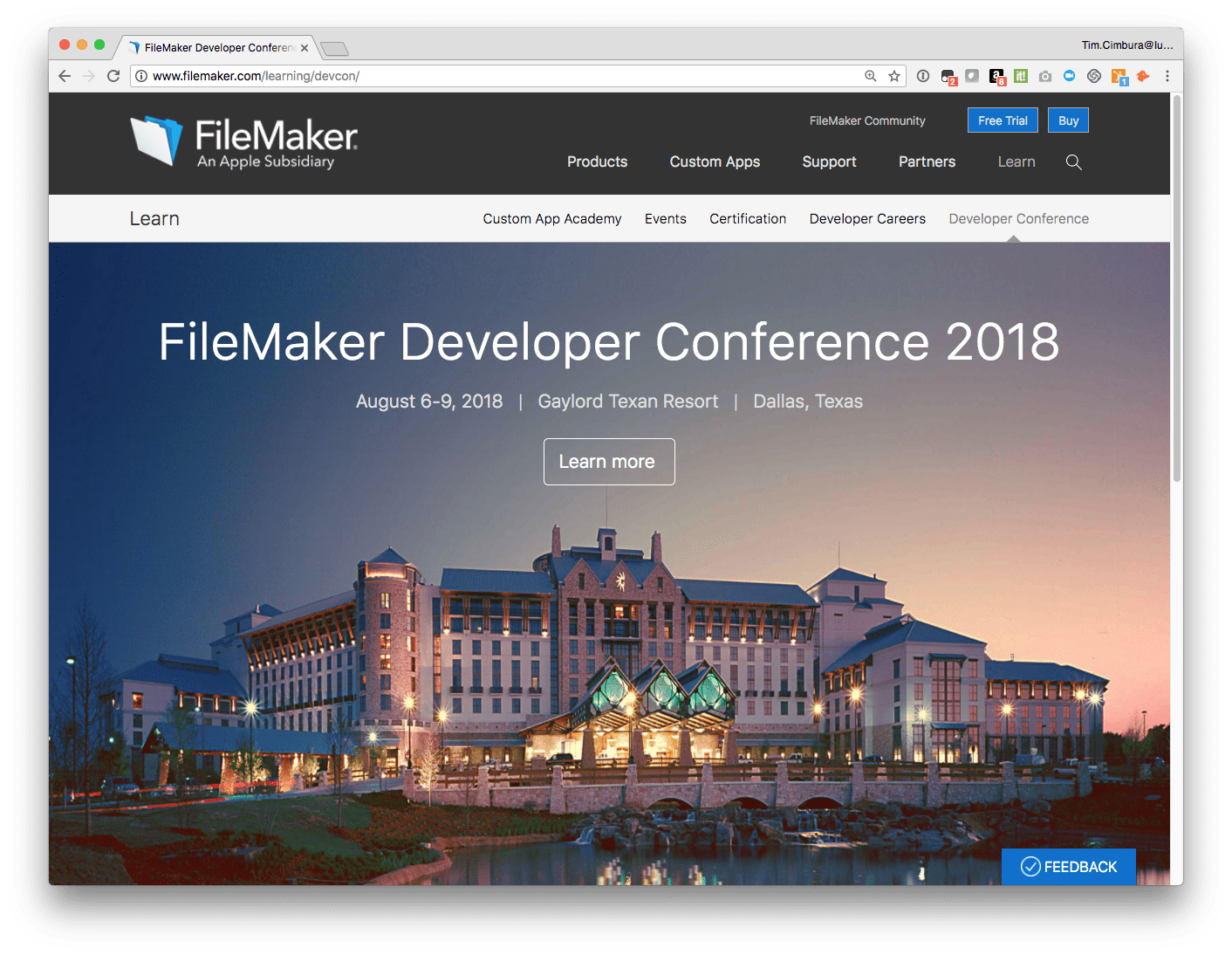Close the FileMaker Developer Conference tab
The height and width of the screenshot is (955, 1232).
[305, 48]
